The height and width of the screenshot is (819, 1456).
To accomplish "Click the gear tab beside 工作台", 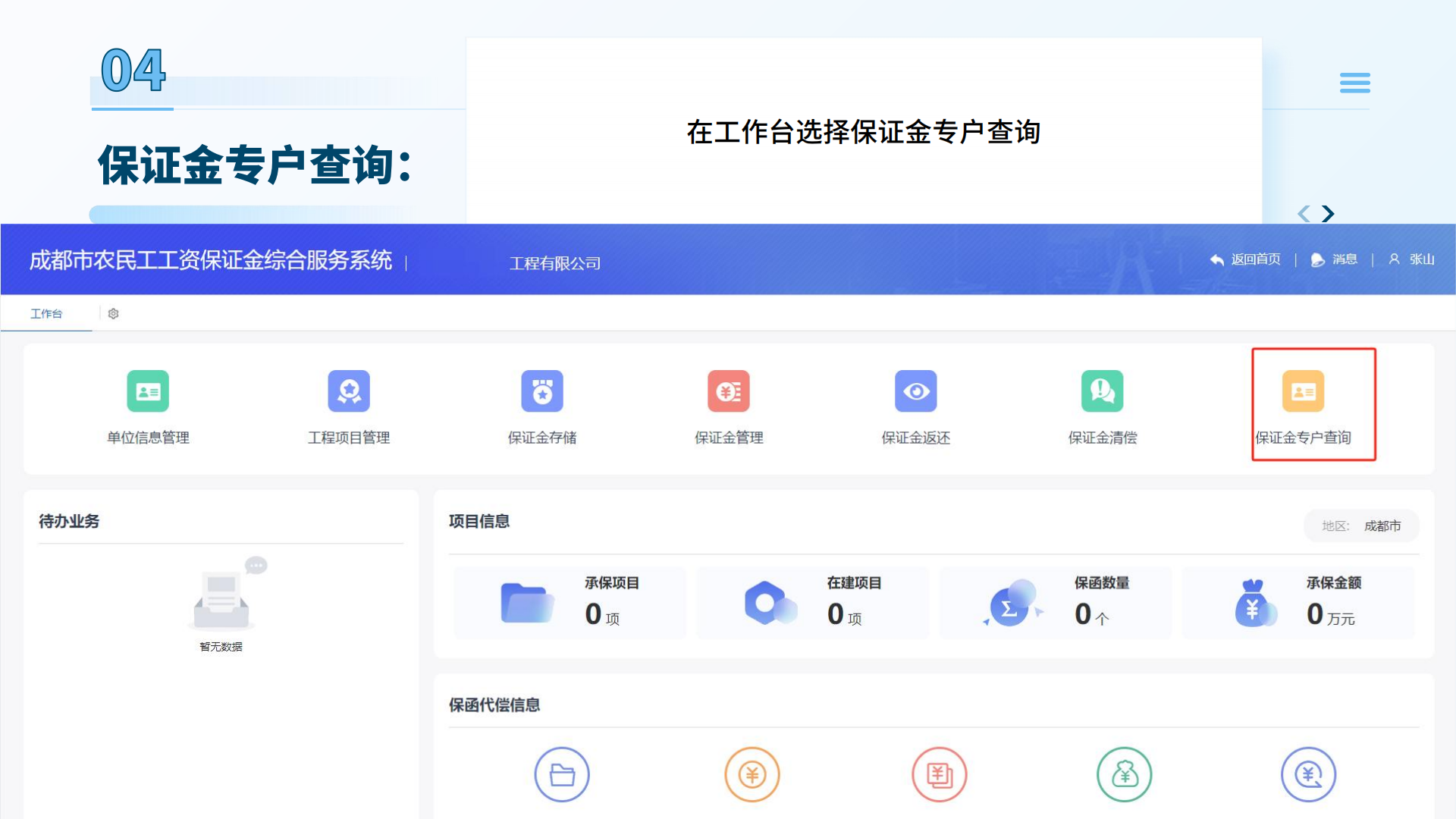I will (114, 313).
